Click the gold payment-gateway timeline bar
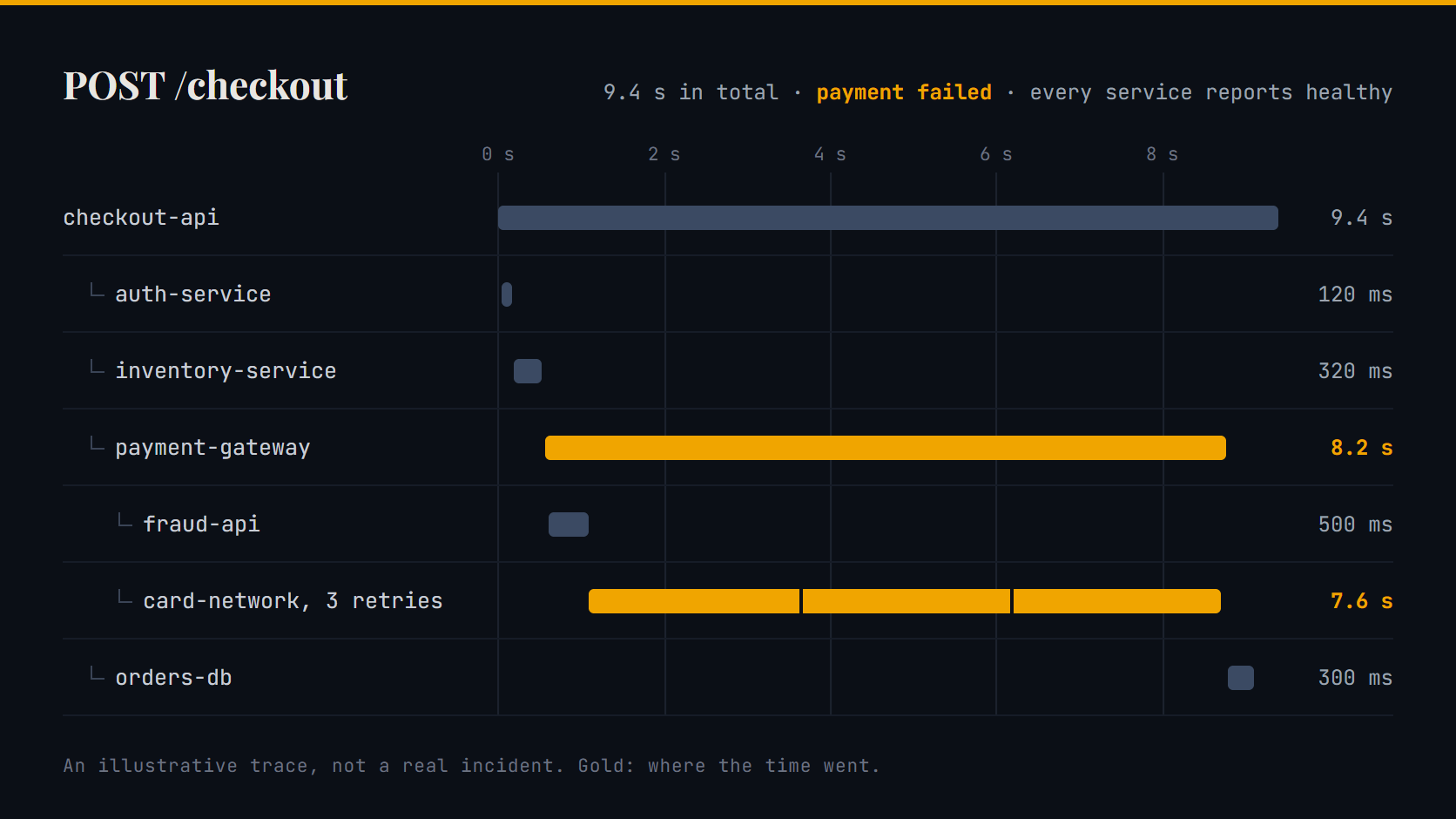 (x=886, y=448)
